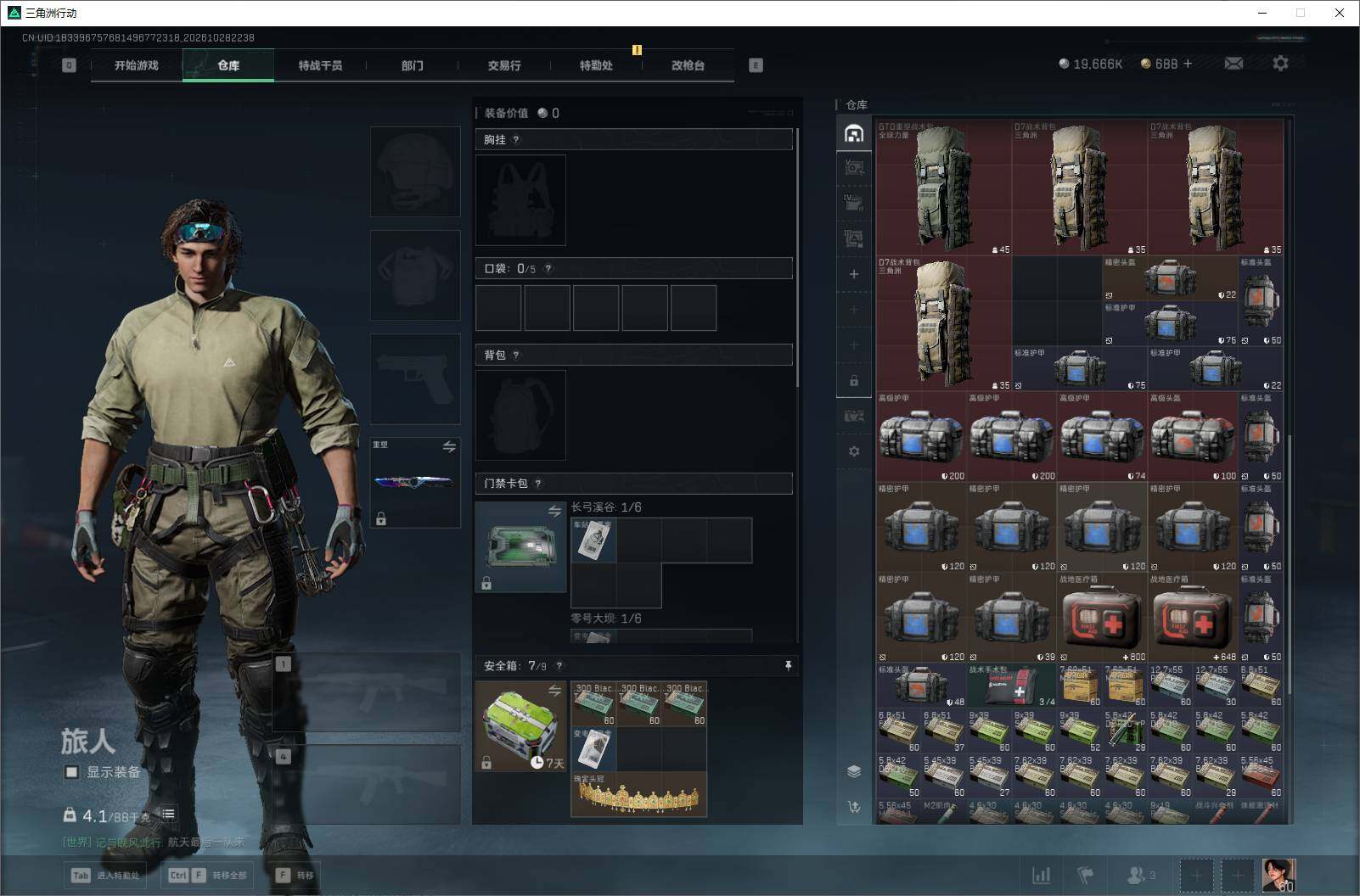Open the statistics bar chart icon

coord(1041,875)
